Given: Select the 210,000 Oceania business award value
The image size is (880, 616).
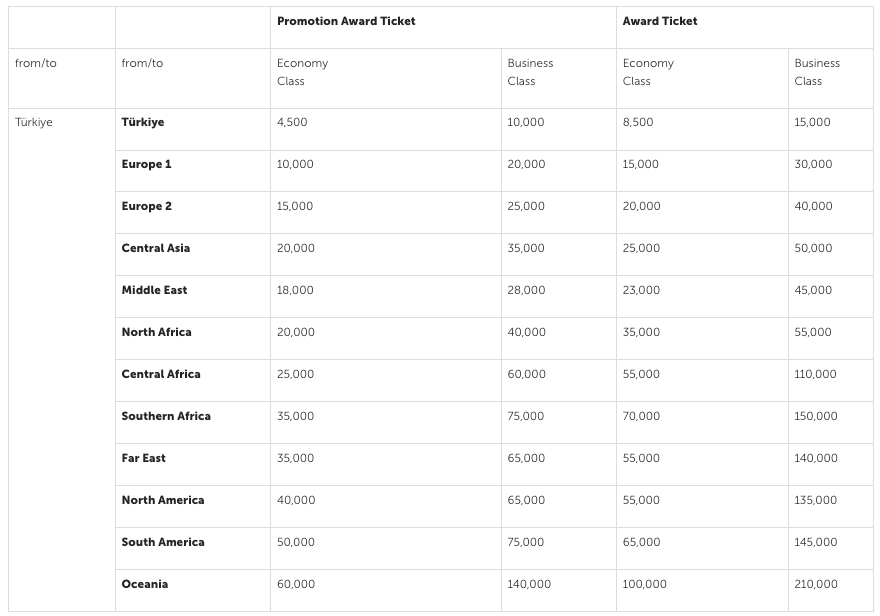Looking at the screenshot, I should (x=816, y=584).
